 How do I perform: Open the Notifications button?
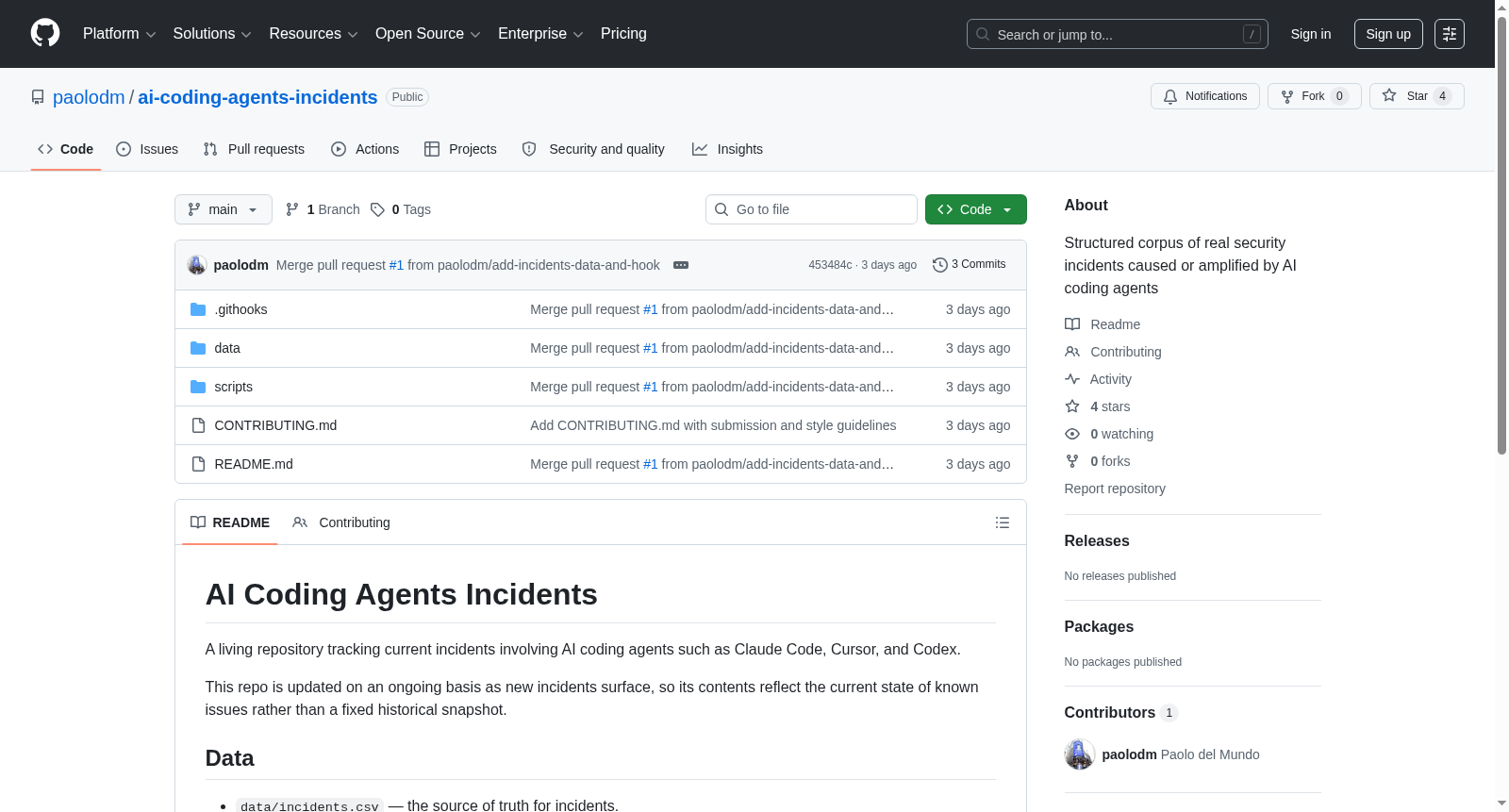pos(1205,96)
